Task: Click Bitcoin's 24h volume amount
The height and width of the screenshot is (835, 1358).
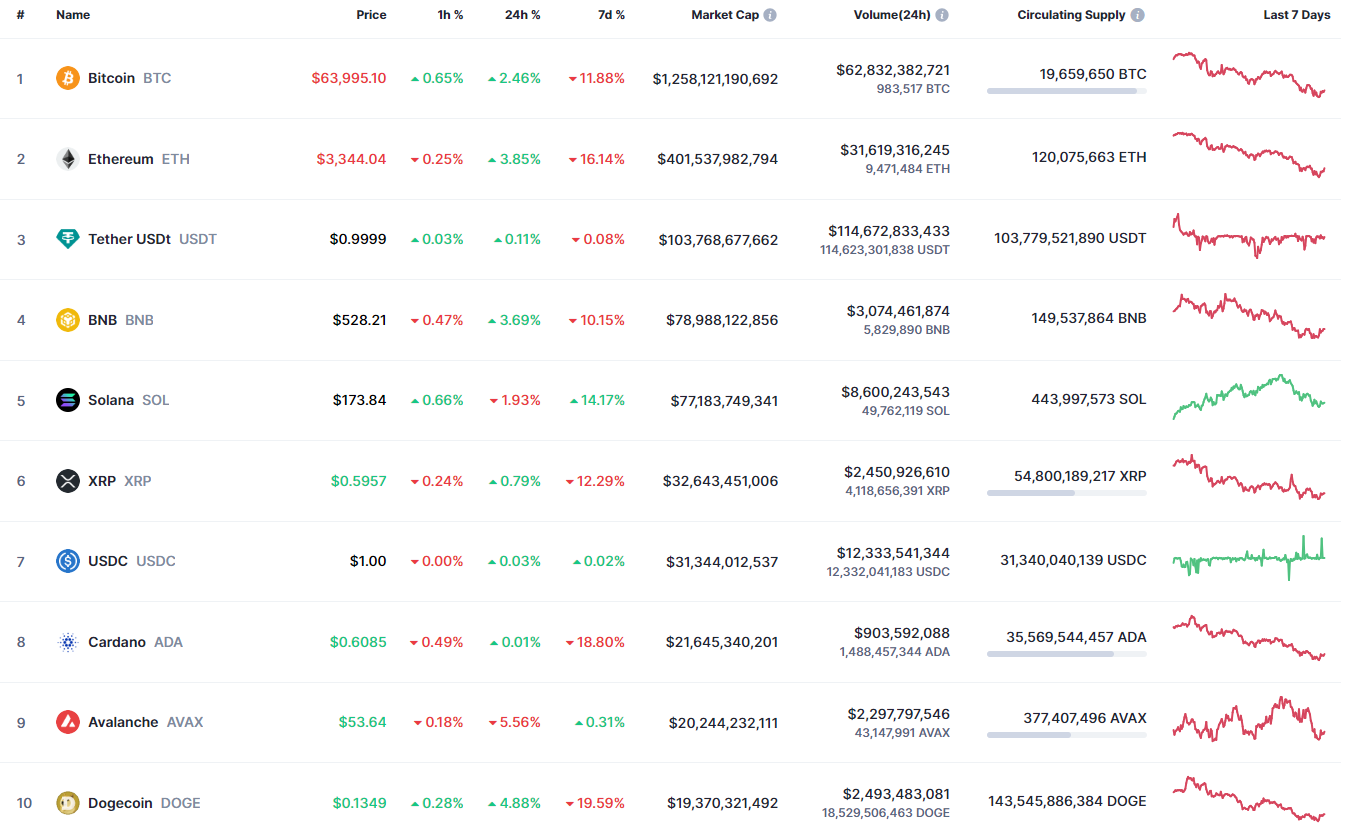Action: 893,70
